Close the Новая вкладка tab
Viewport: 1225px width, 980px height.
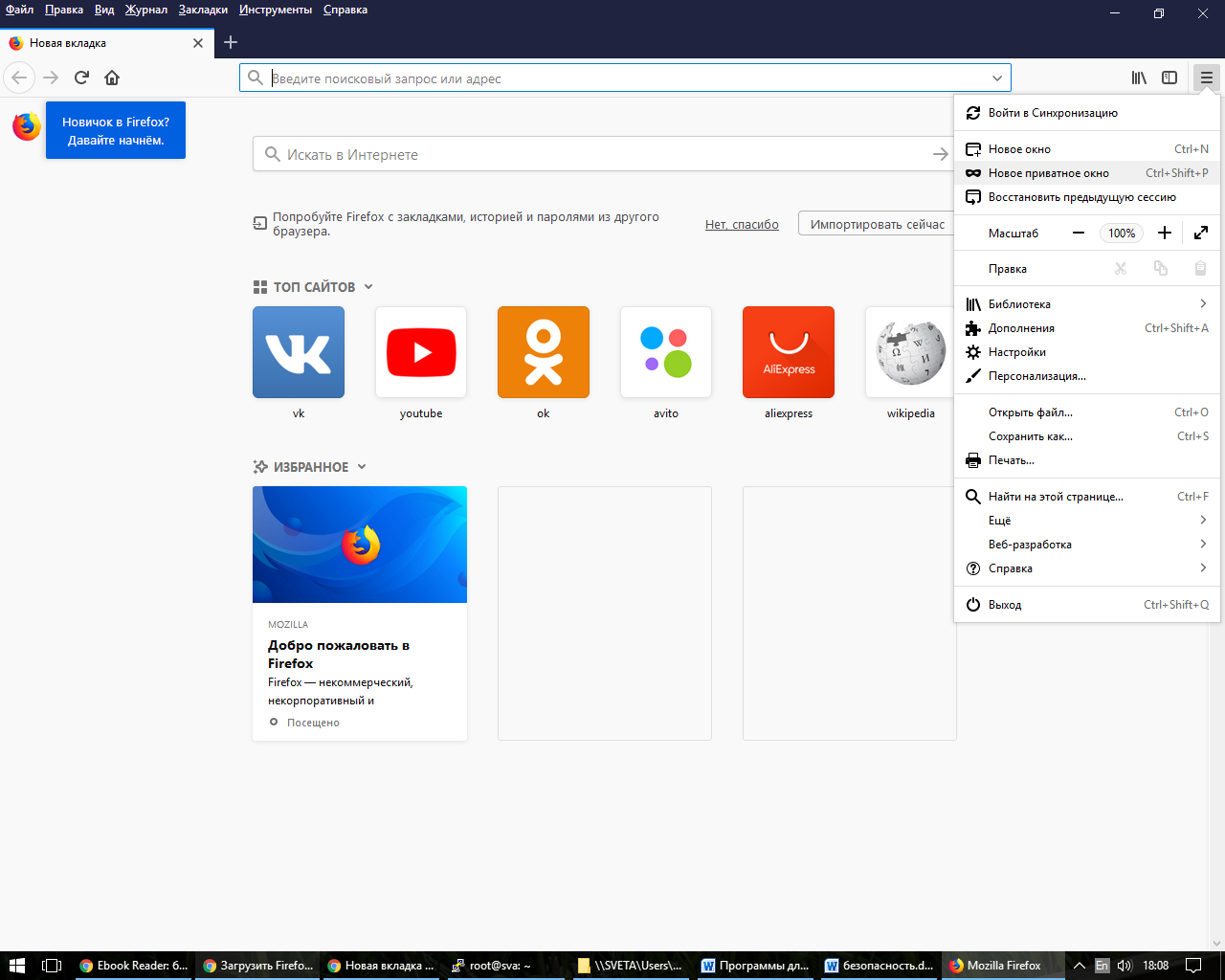(198, 43)
